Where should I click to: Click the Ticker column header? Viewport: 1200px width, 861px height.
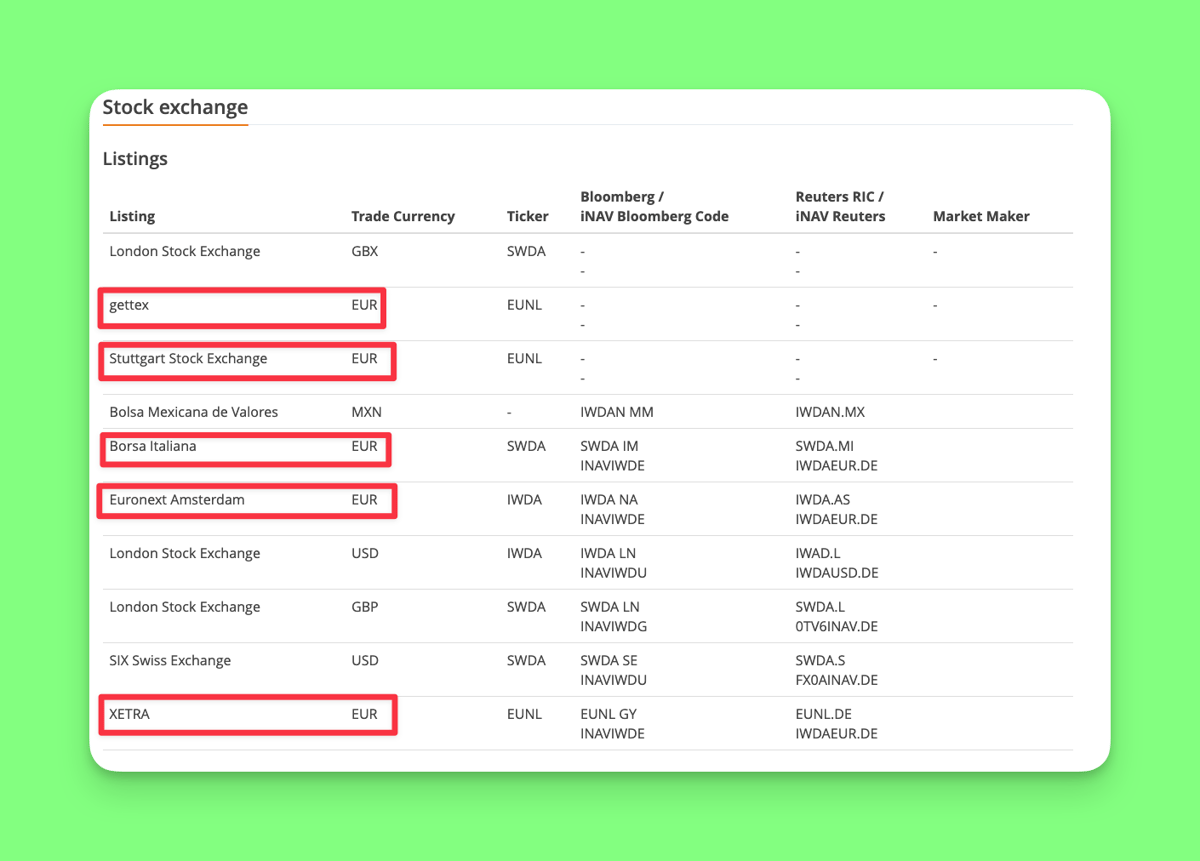tap(527, 216)
